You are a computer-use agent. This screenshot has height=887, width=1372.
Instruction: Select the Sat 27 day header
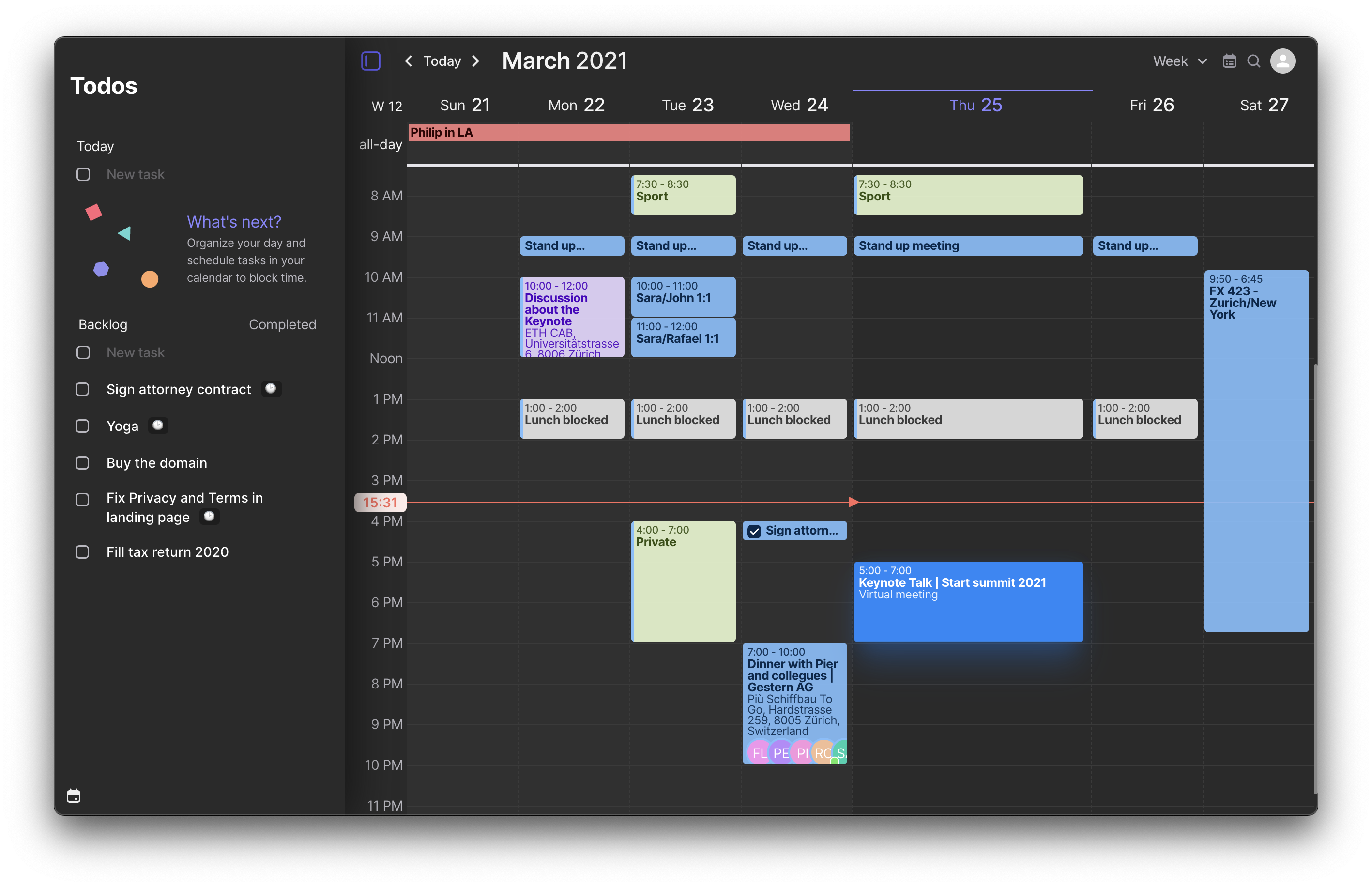point(1264,105)
